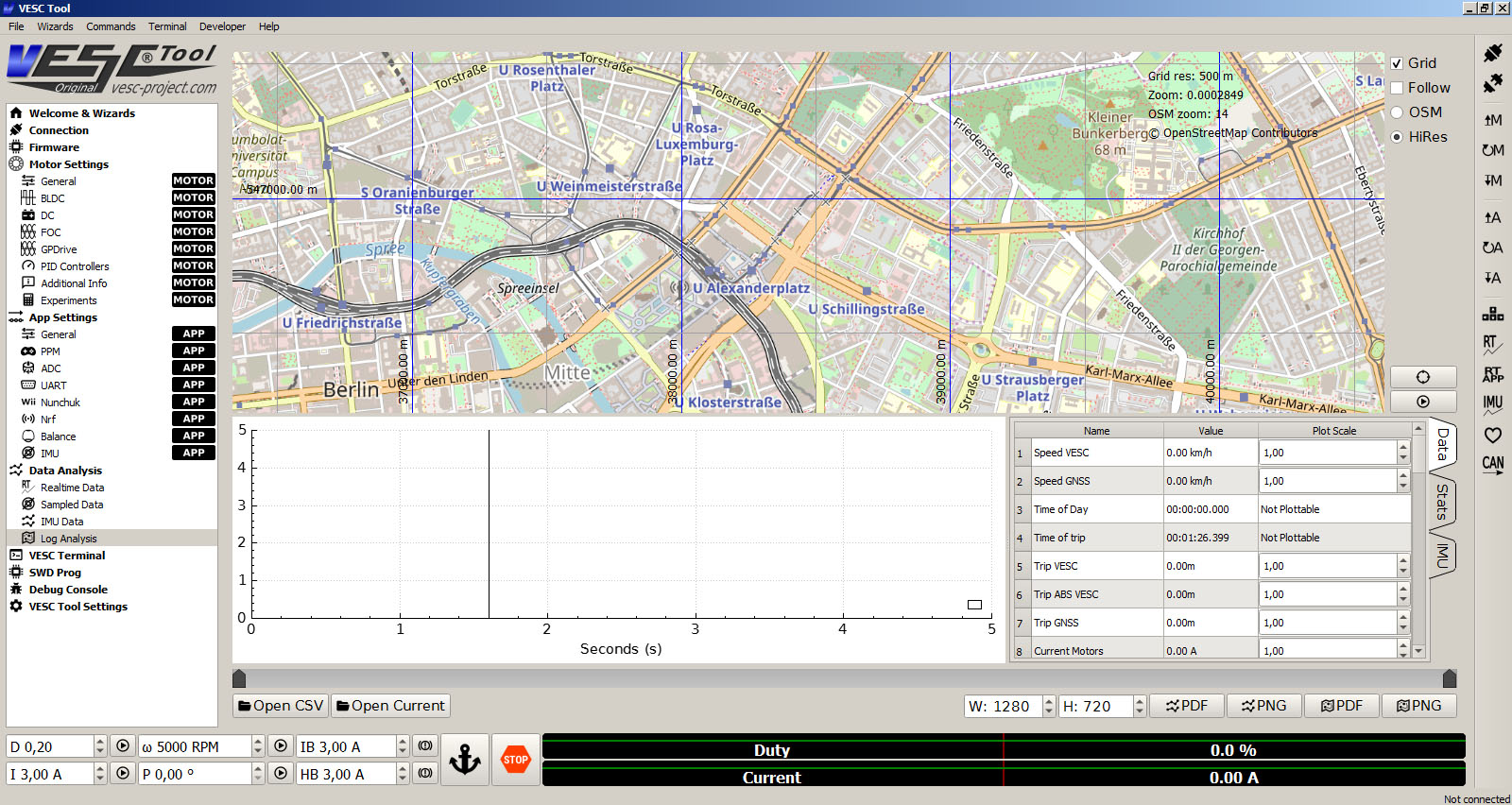The height and width of the screenshot is (805, 1512).
Task: Click the heart alive-commands icon
Action: pos(1493,435)
